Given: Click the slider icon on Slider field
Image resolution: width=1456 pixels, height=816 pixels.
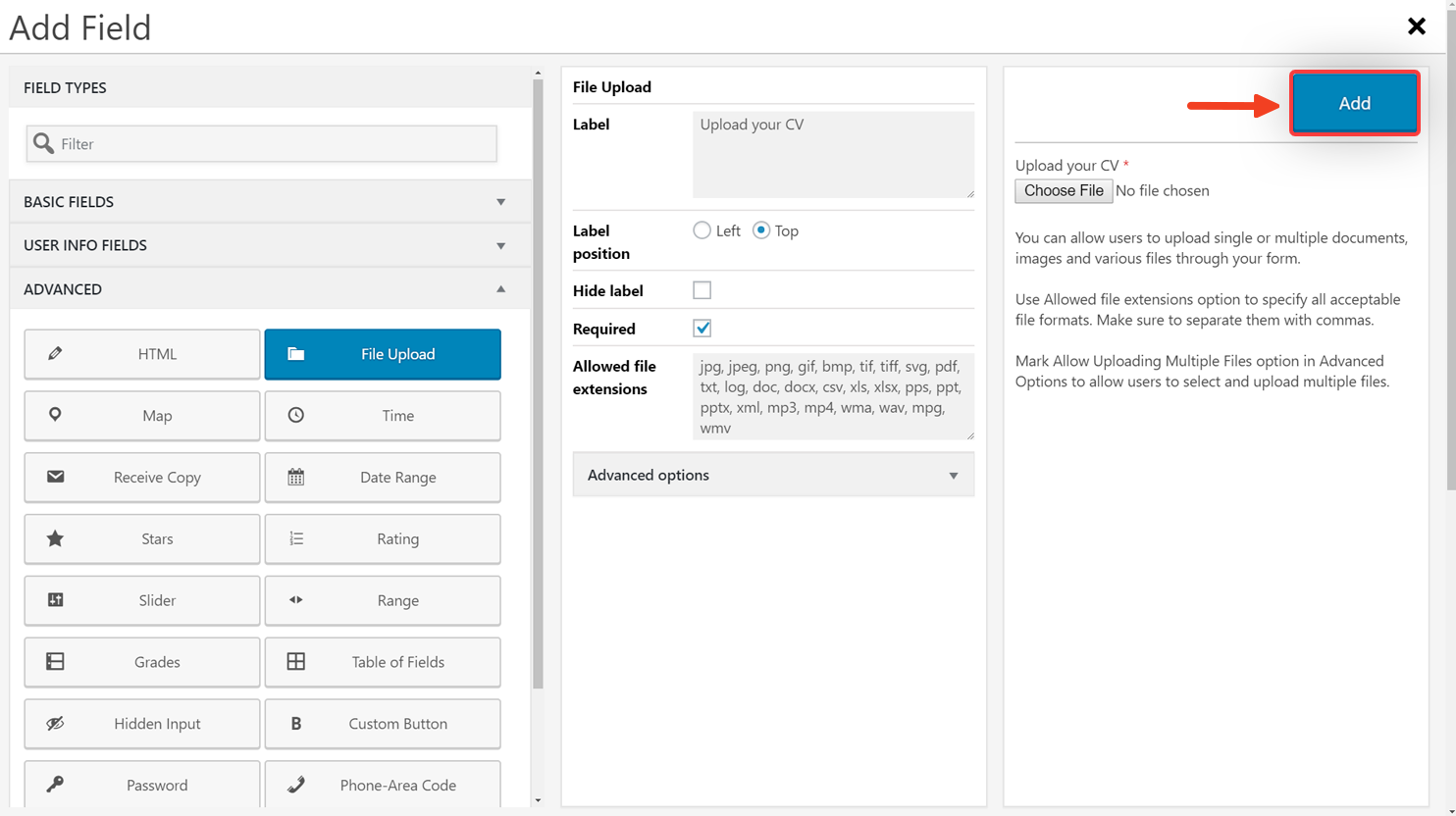Looking at the screenshot, I should [x=55, y=600].
